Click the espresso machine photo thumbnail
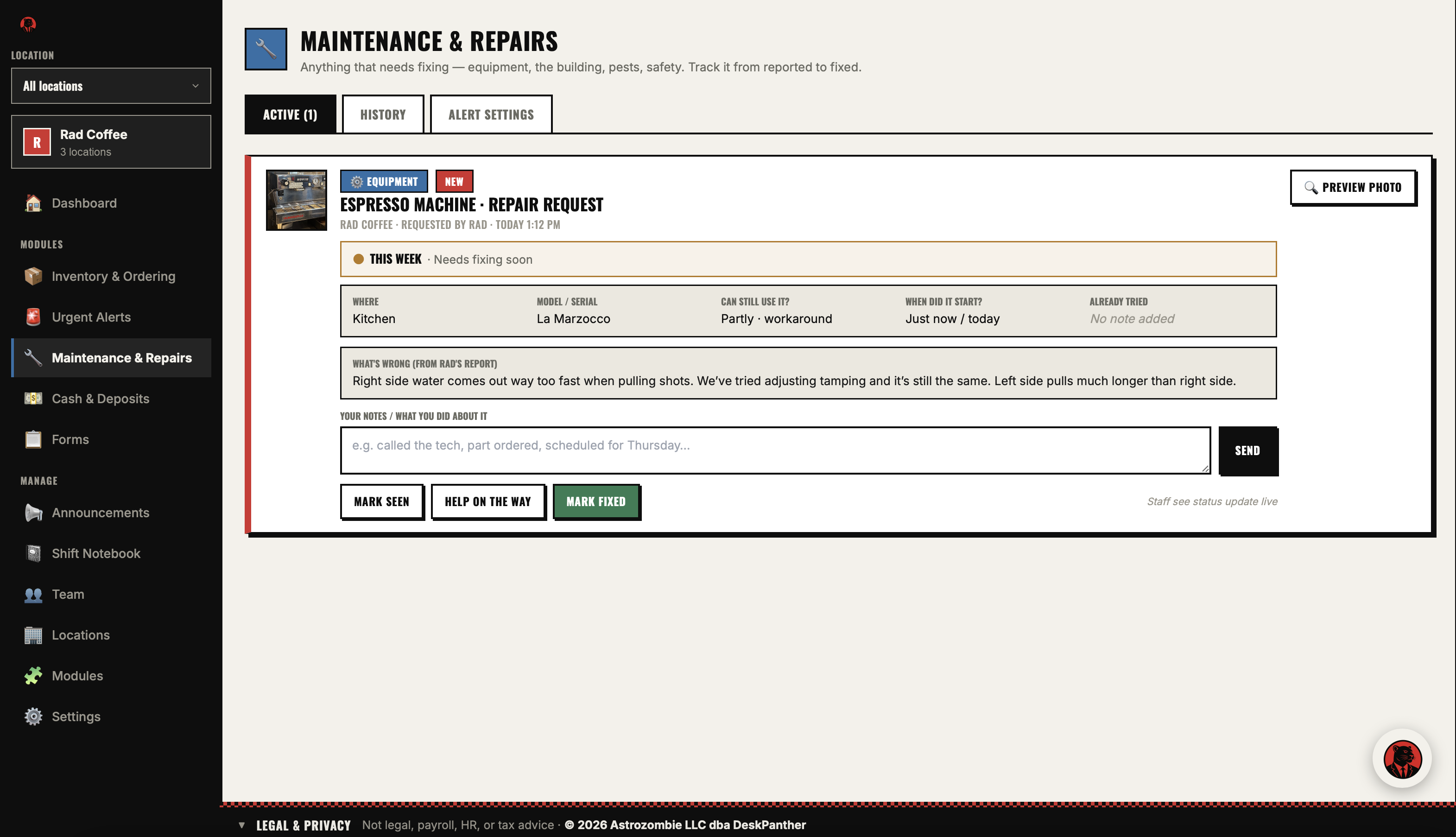 pyautogui.click(x=296, y=200)
